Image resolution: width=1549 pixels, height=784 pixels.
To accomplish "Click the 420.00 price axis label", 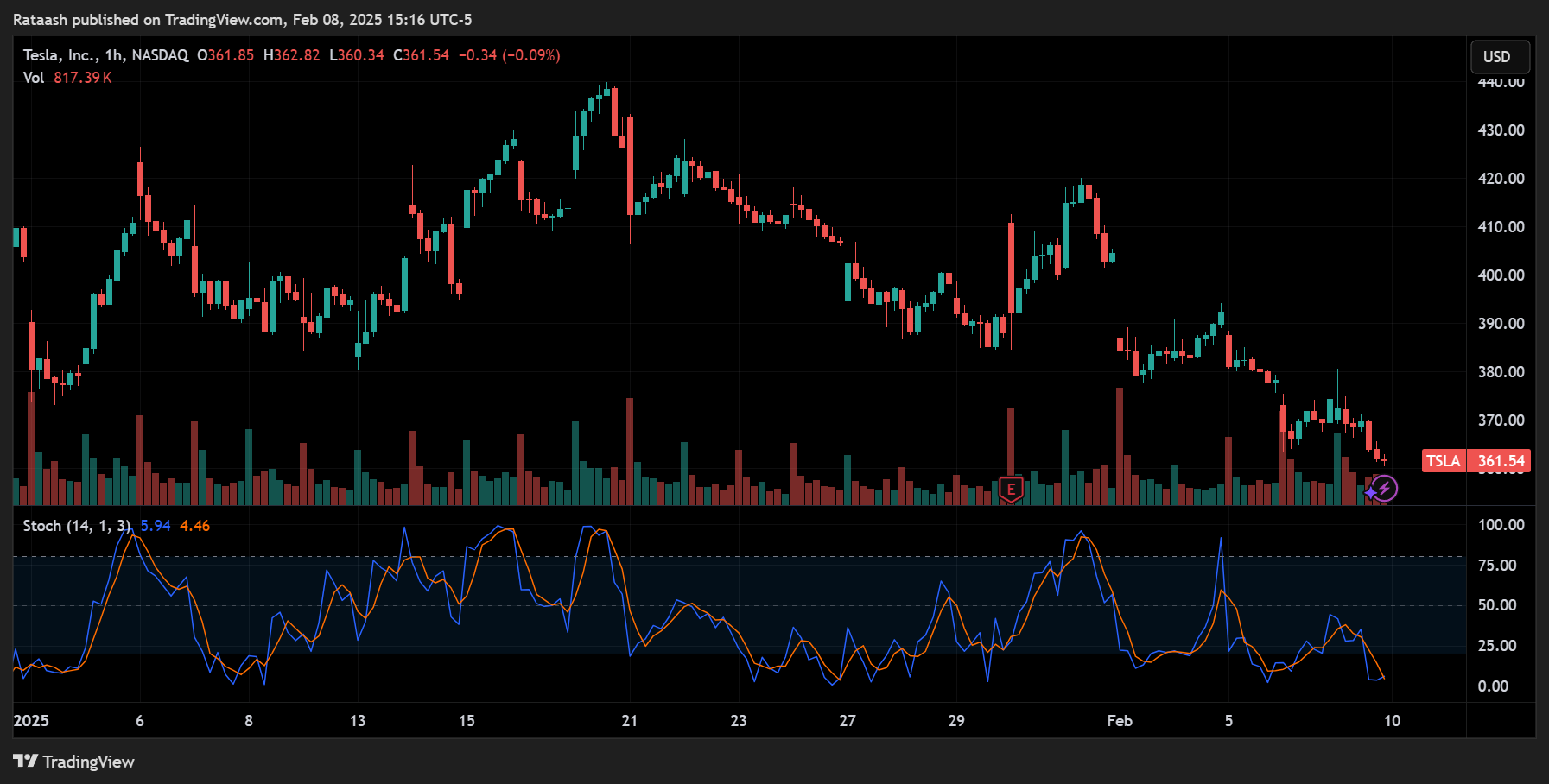I will (x=1501, y=179).
